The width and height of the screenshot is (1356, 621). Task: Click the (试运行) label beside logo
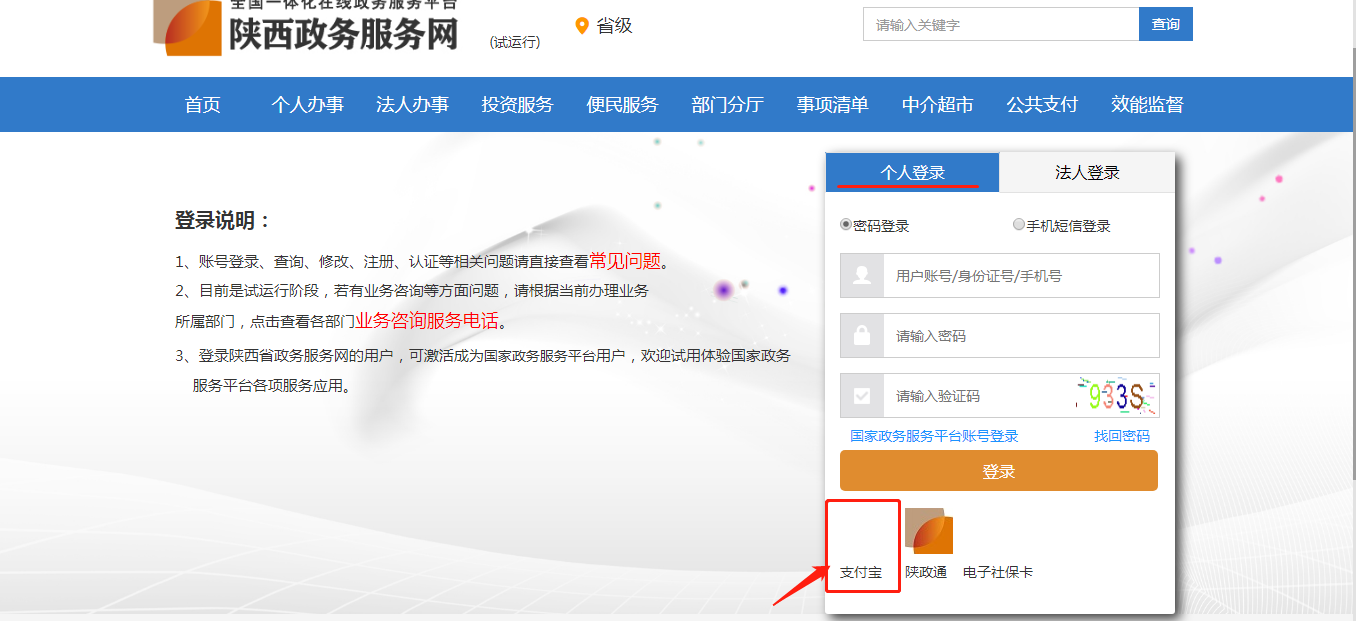point(515,42)
